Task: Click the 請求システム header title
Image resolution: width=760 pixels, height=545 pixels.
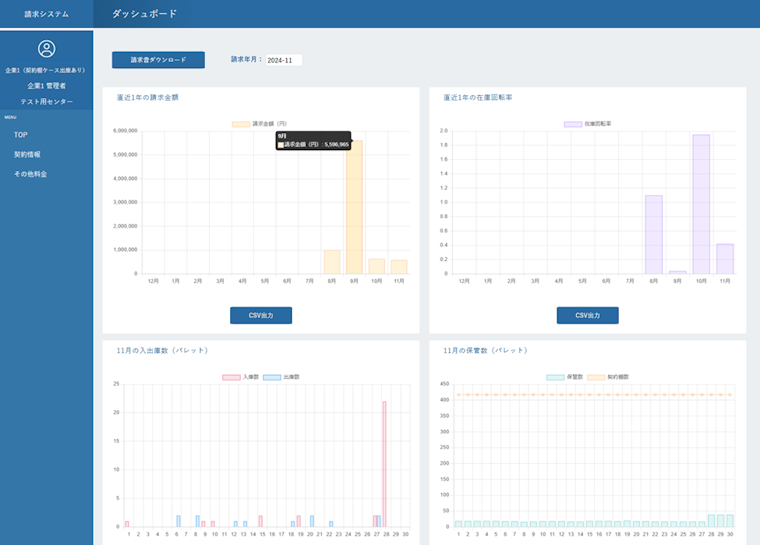Action: [46, 14]
